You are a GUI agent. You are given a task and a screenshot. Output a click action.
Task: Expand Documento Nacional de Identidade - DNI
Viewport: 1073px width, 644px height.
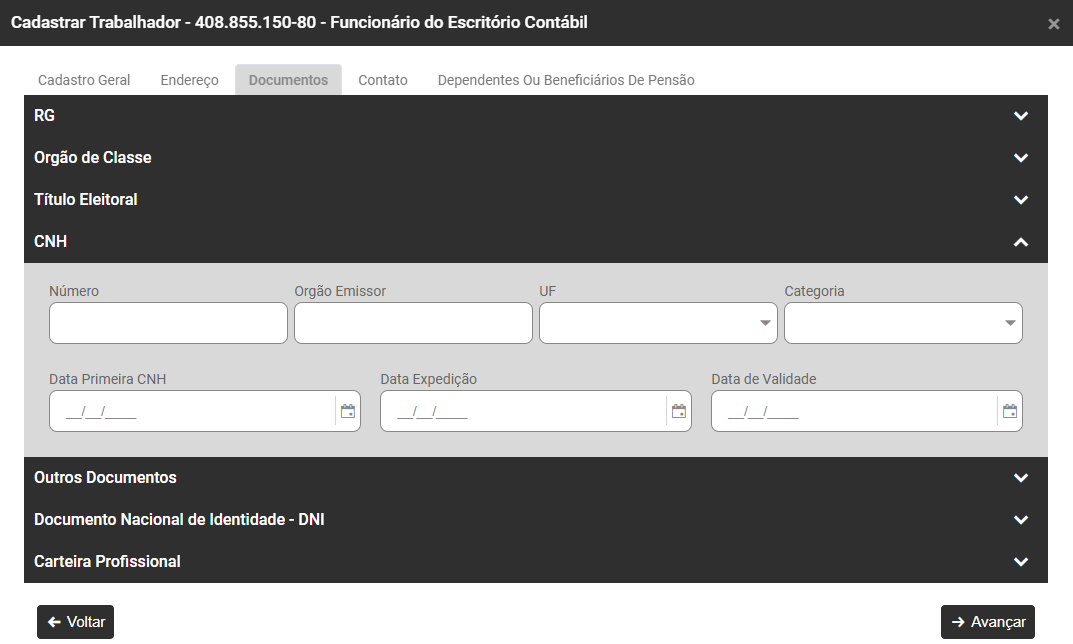1020,520
